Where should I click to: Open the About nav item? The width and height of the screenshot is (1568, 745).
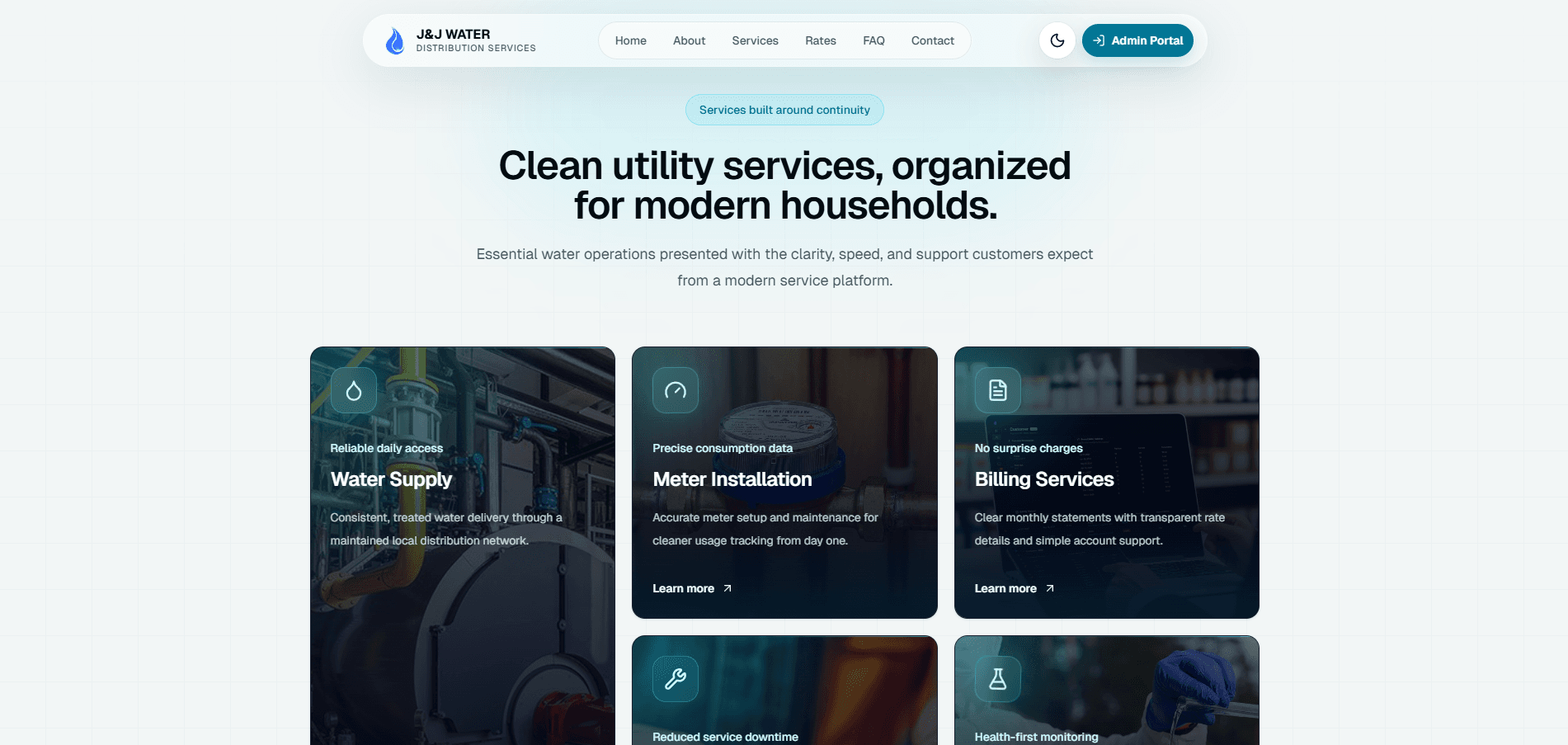689,40
